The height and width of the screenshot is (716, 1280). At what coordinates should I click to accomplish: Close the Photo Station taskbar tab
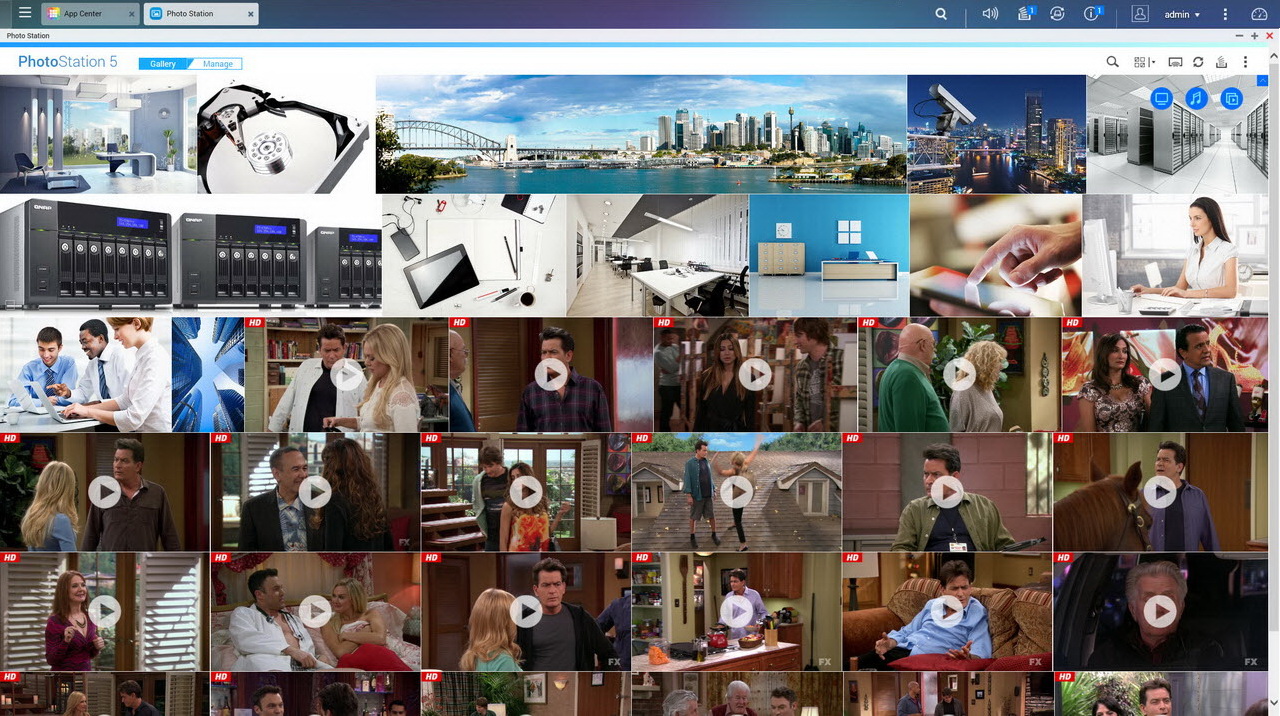(x=251, y=14)
